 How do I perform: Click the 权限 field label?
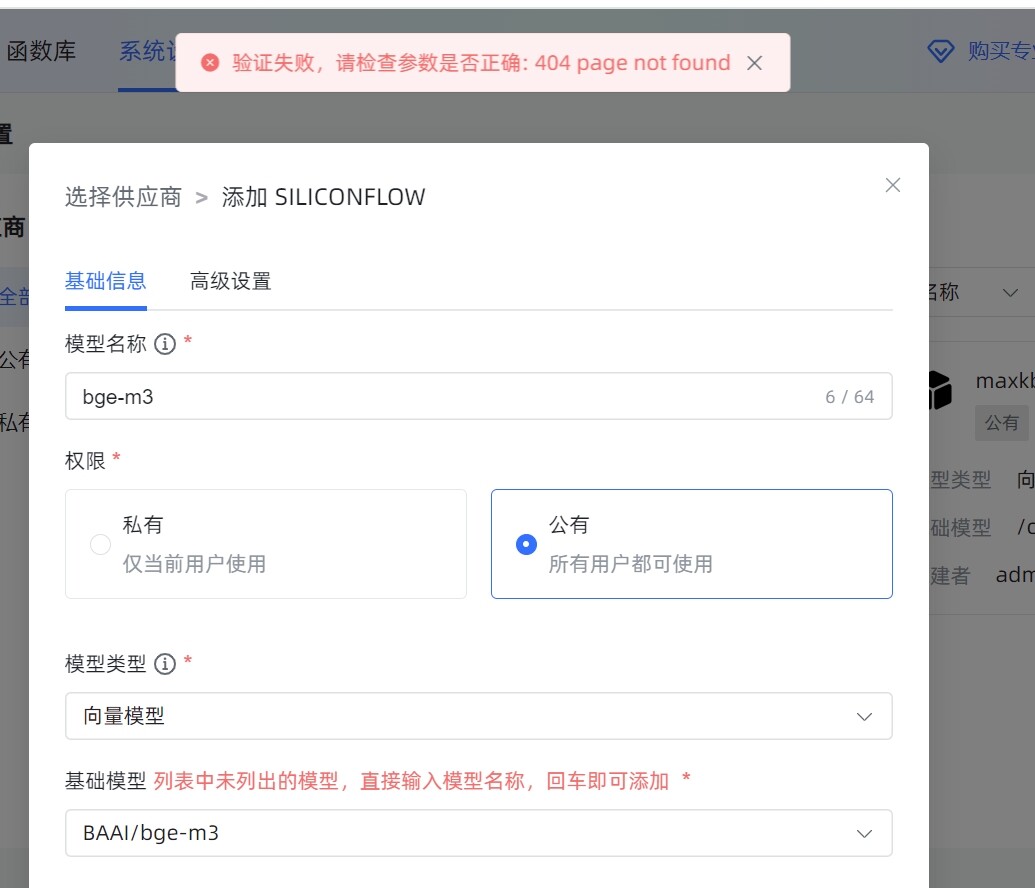(85, 460)
